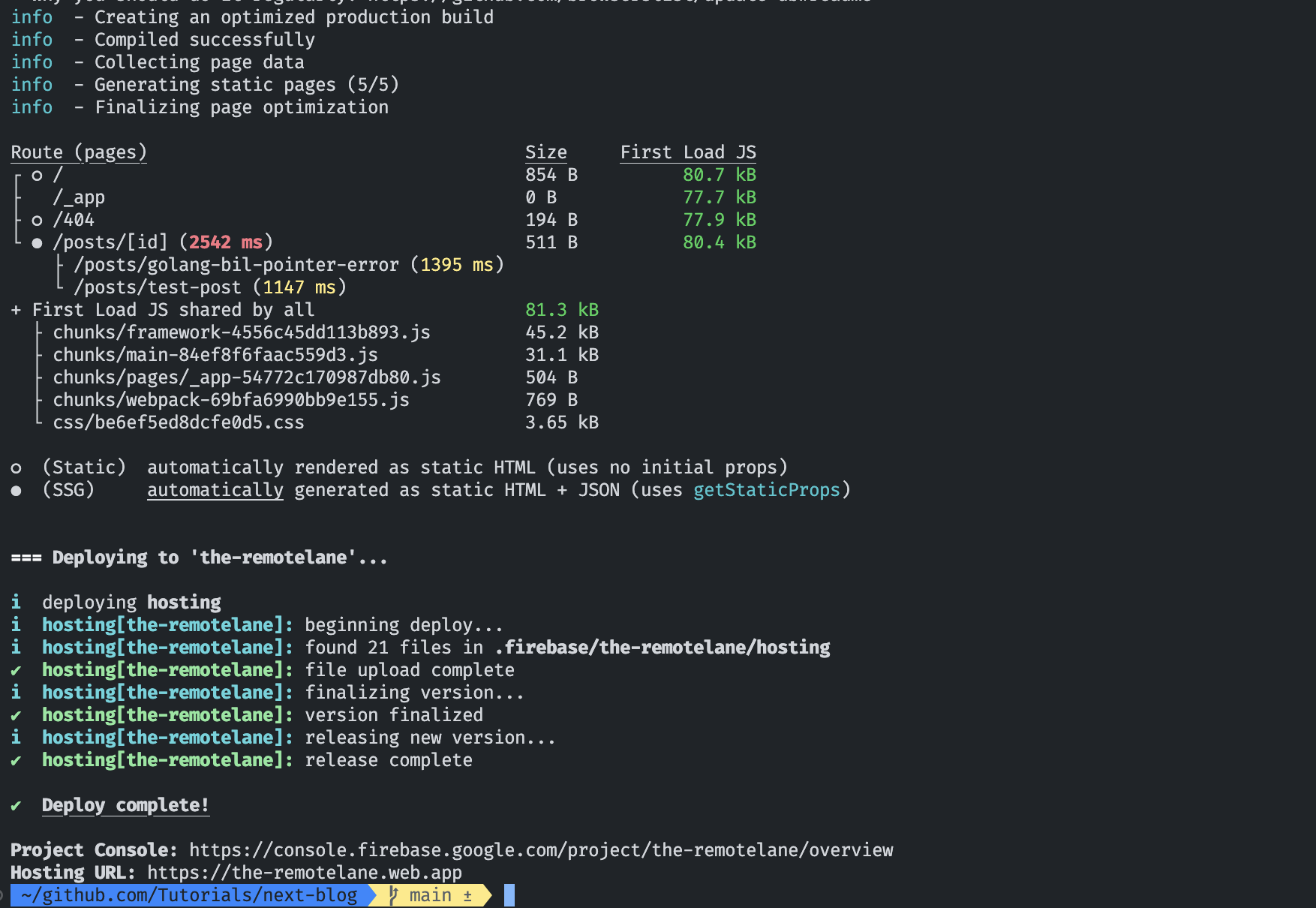
Task: Click the hollow circle Static legend marker
Action: [16, 468]
